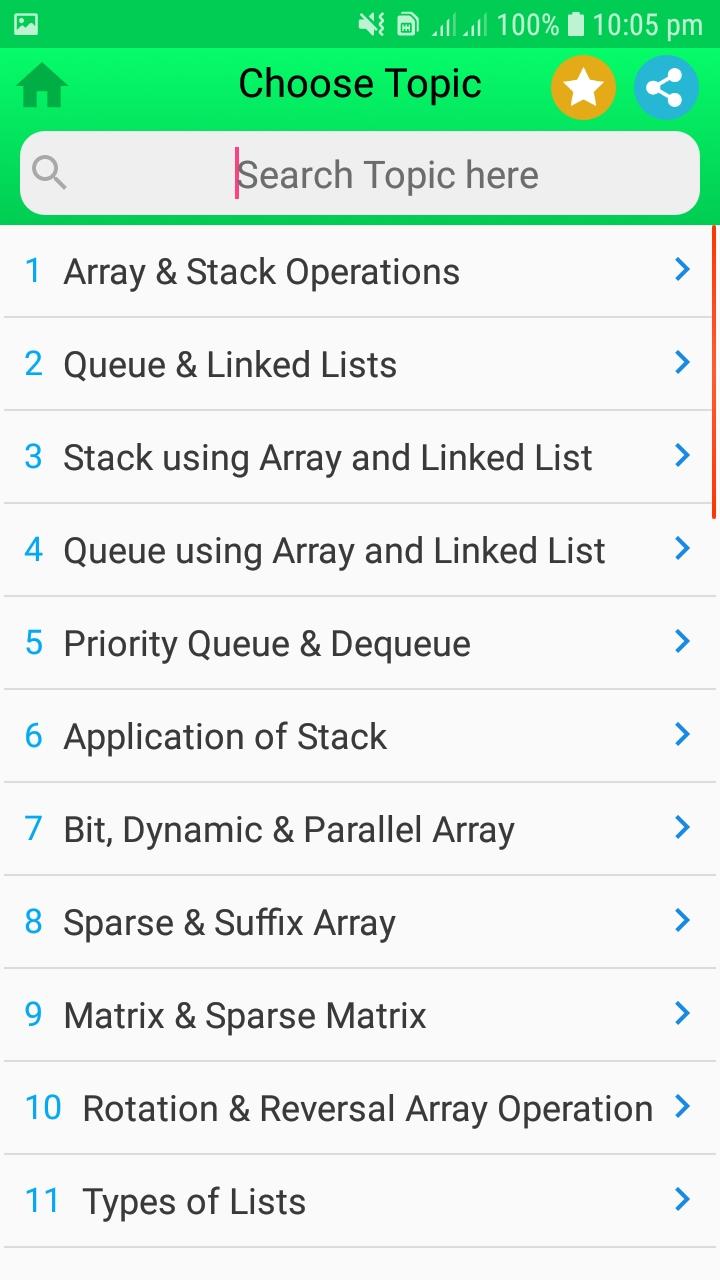Open Stack using Array and Linked List
The width and height of the screenshot is (720, 1280).
point(328,458)
